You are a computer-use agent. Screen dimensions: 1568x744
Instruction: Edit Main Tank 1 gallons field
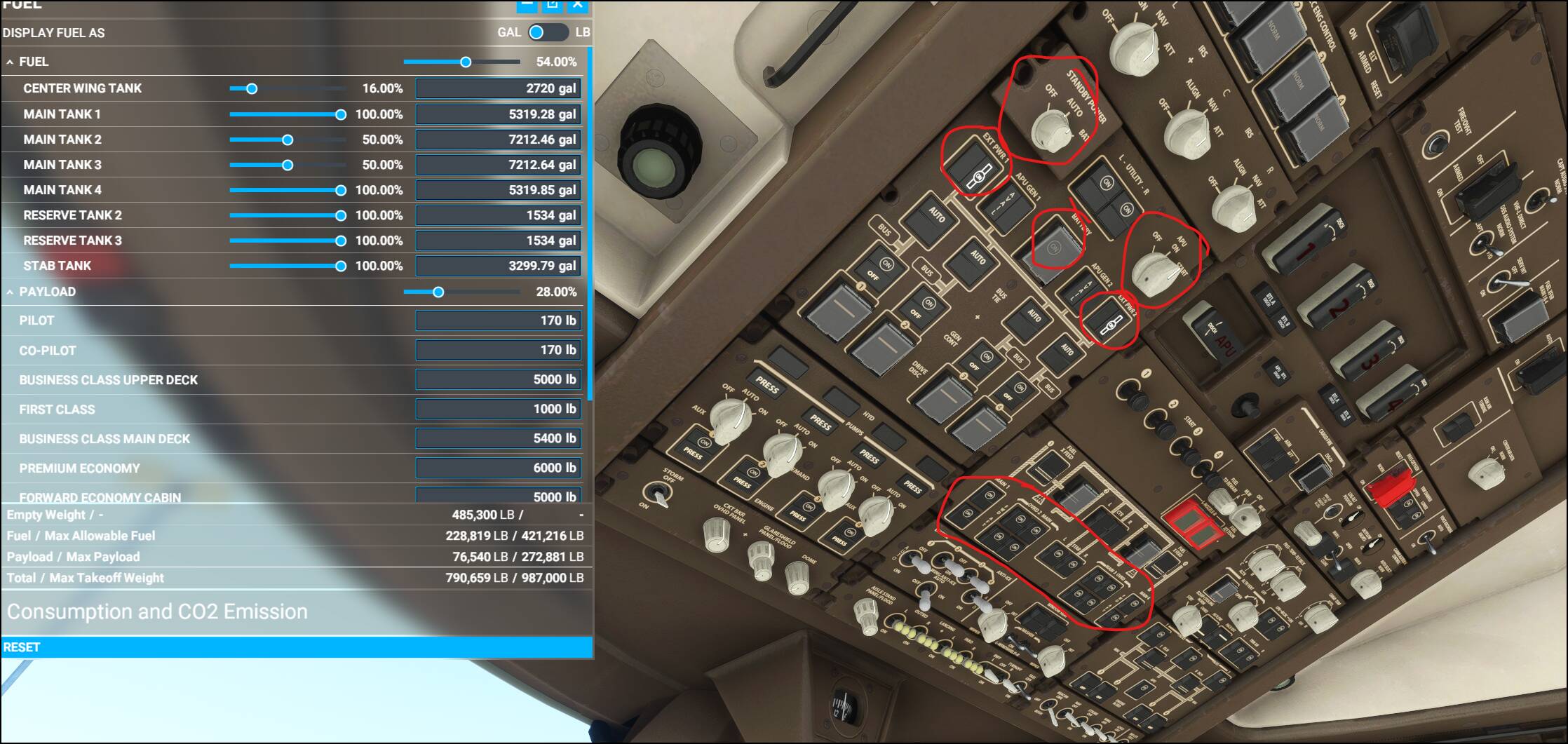click(499, 114)
